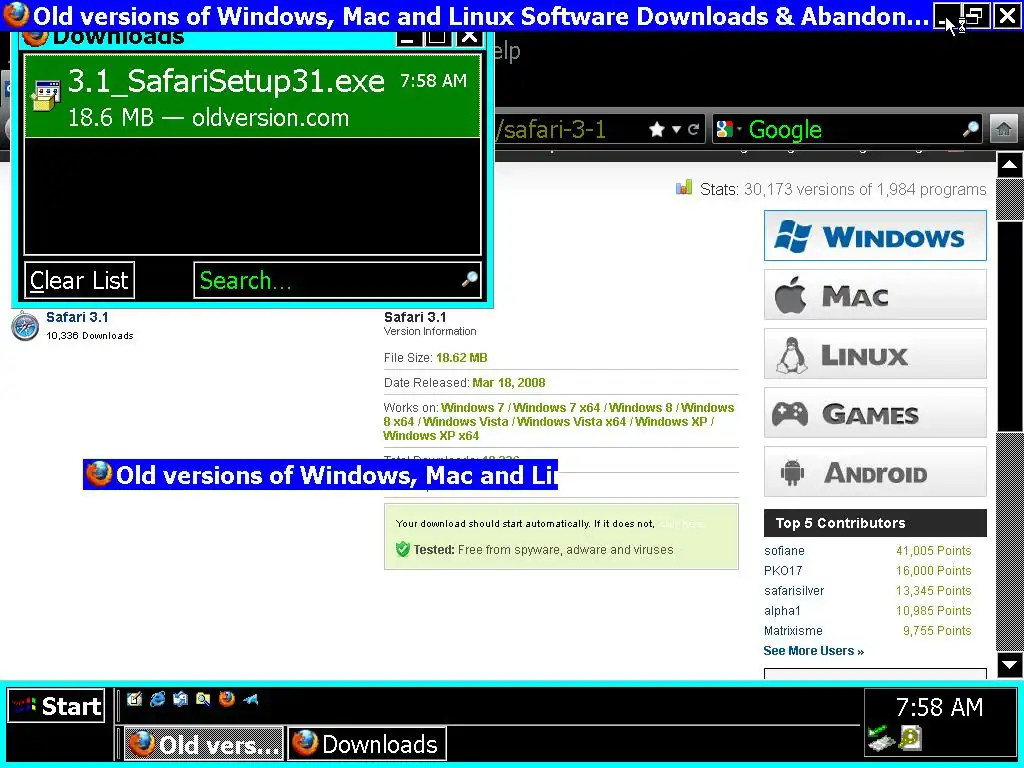
Task: Launch the first quick launch notepad icon
Action: pyautogui.click(x=135, y=699)
